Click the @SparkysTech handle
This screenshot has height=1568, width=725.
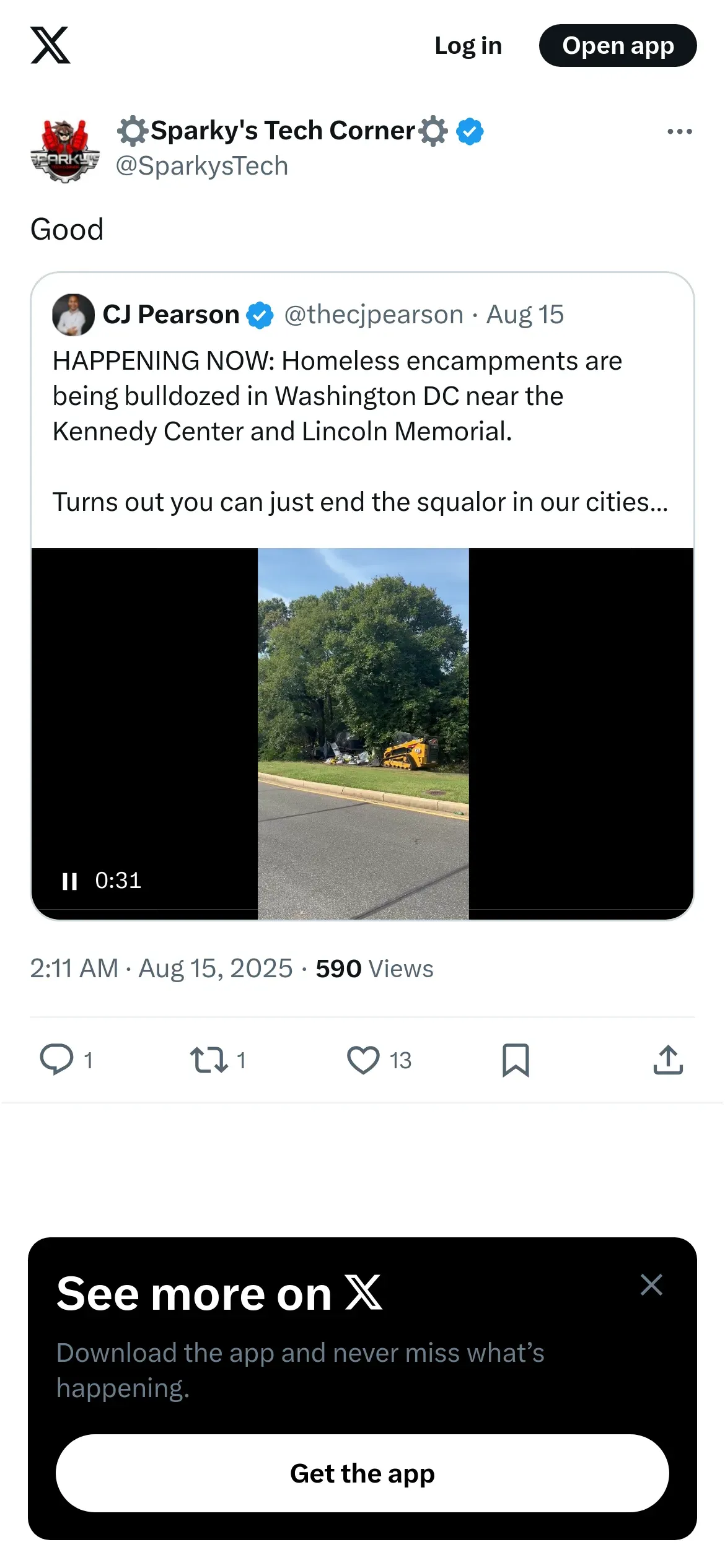coord(202,166)
